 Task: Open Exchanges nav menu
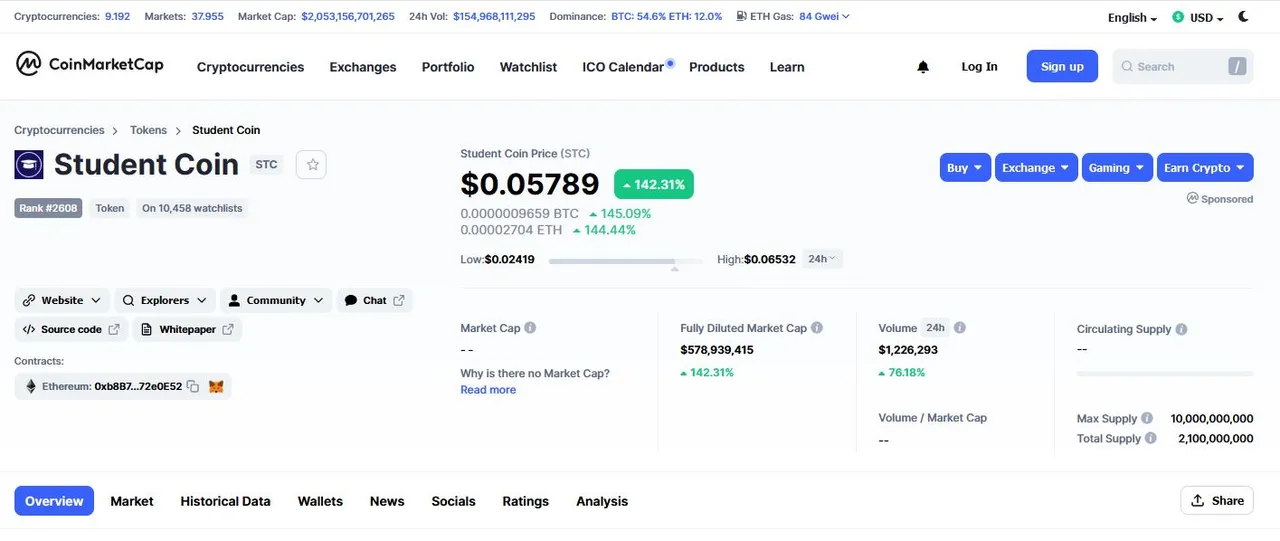click(x=363, y=67)
